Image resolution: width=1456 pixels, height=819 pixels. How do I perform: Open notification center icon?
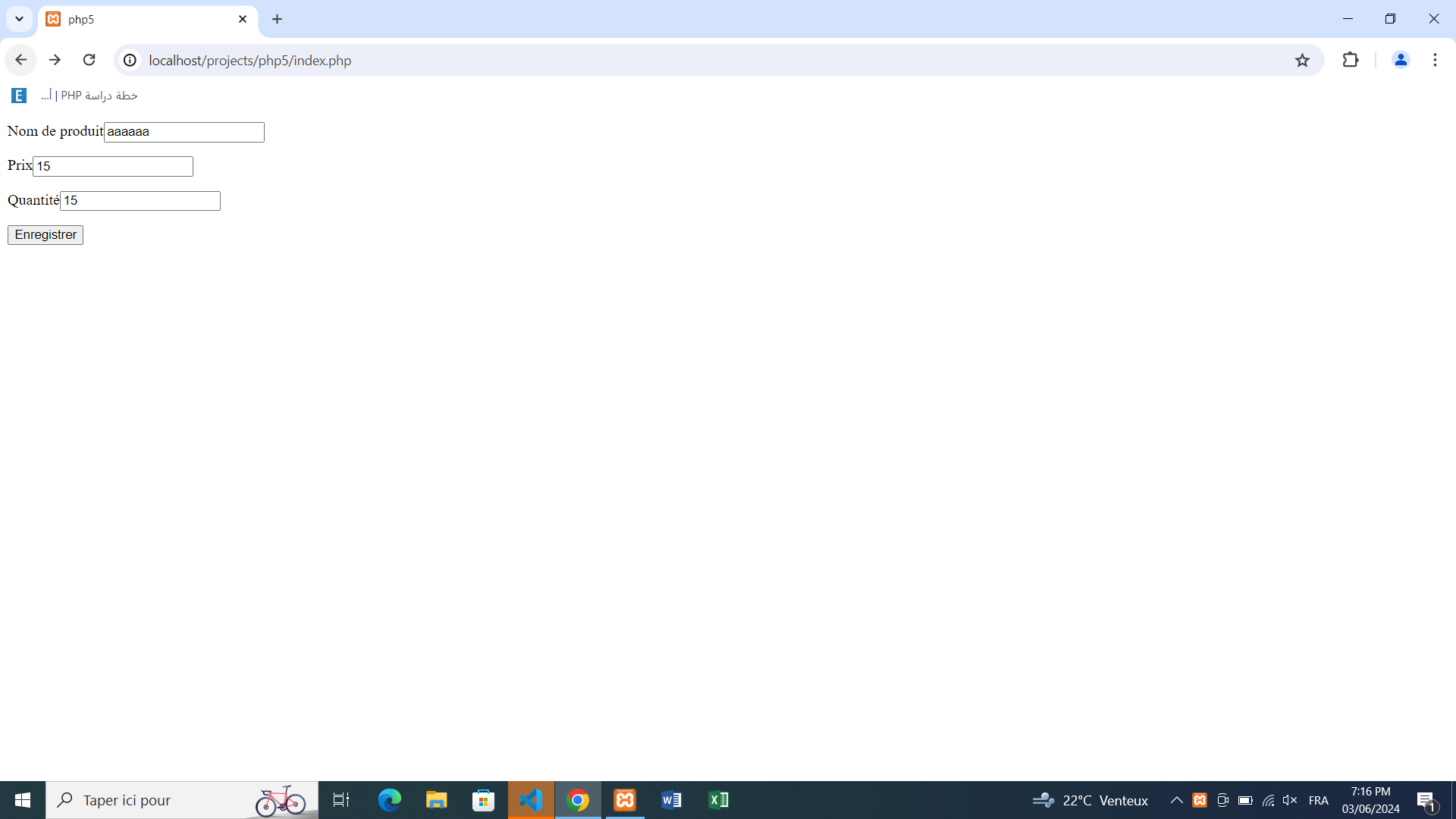(1426, 800)
